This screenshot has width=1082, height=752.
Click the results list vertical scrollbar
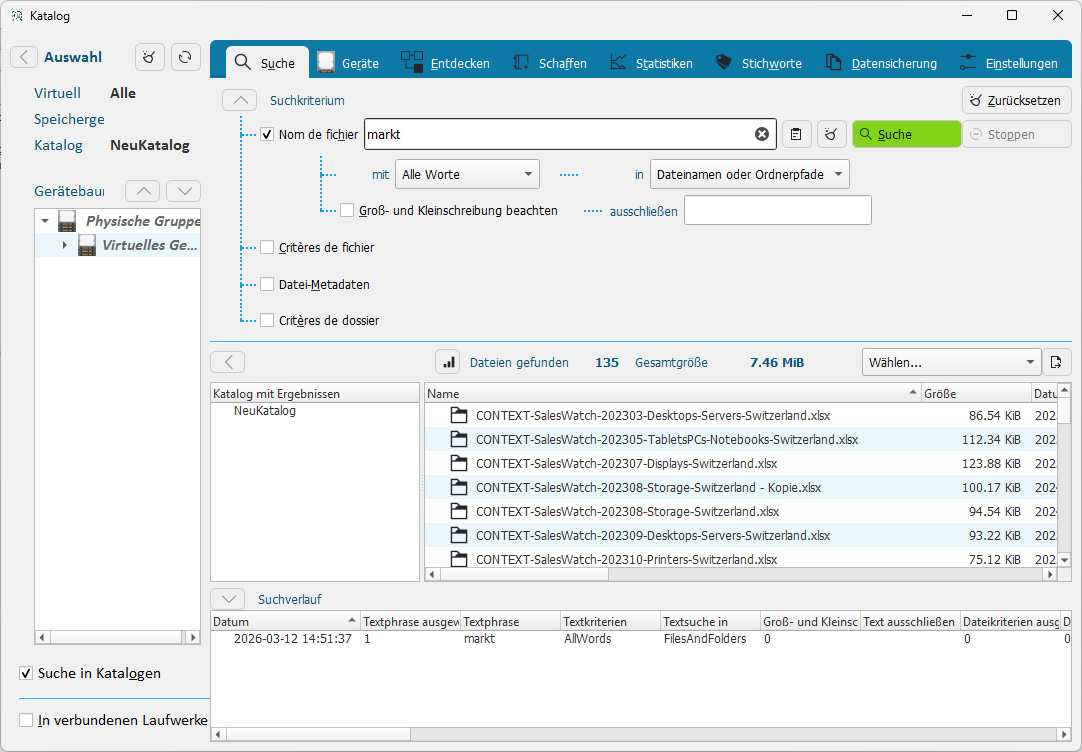click(x=1064, y=480)
